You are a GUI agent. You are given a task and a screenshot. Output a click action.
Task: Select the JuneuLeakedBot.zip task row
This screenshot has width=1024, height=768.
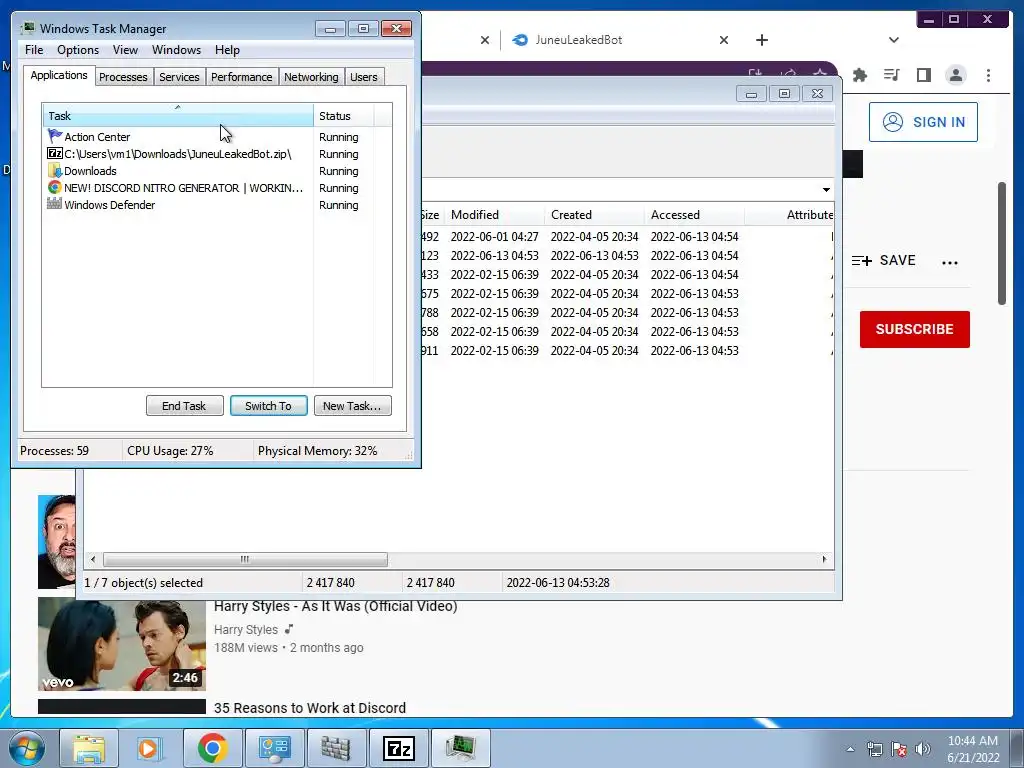coord(217,154)
